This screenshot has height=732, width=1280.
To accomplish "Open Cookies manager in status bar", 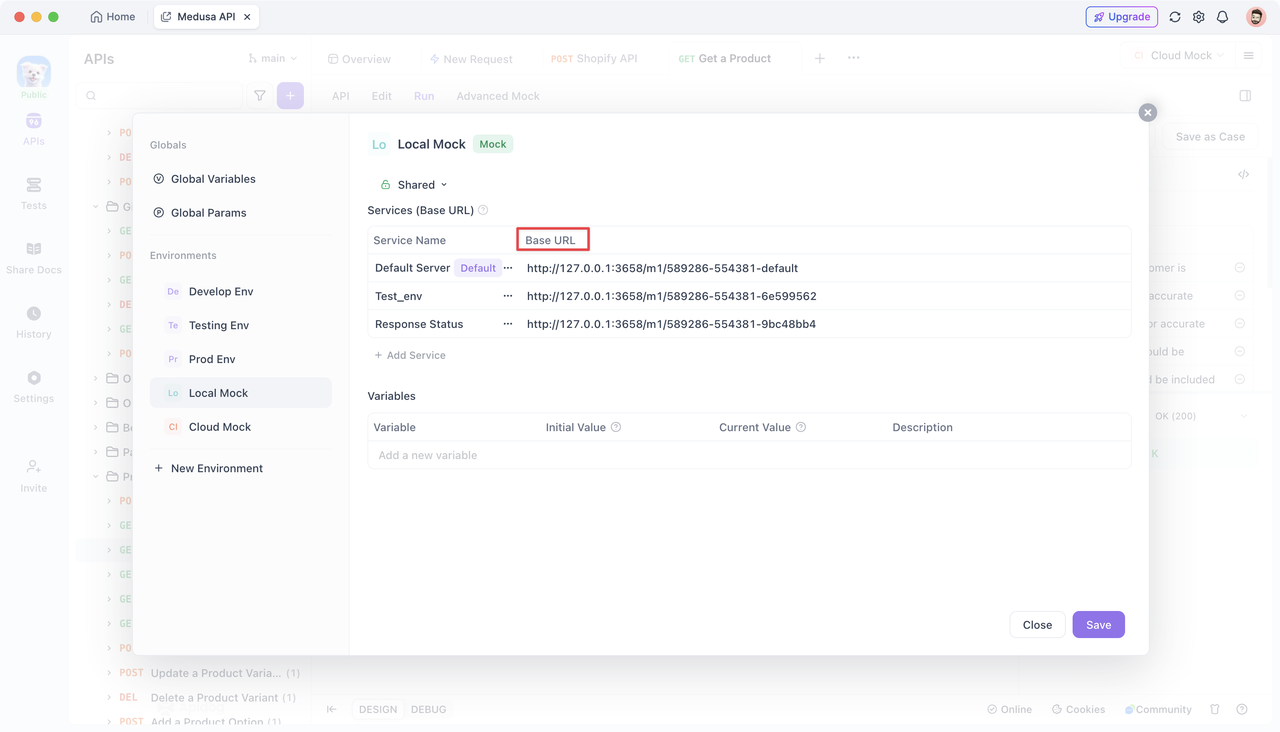I will click(x=1078, y=709).
